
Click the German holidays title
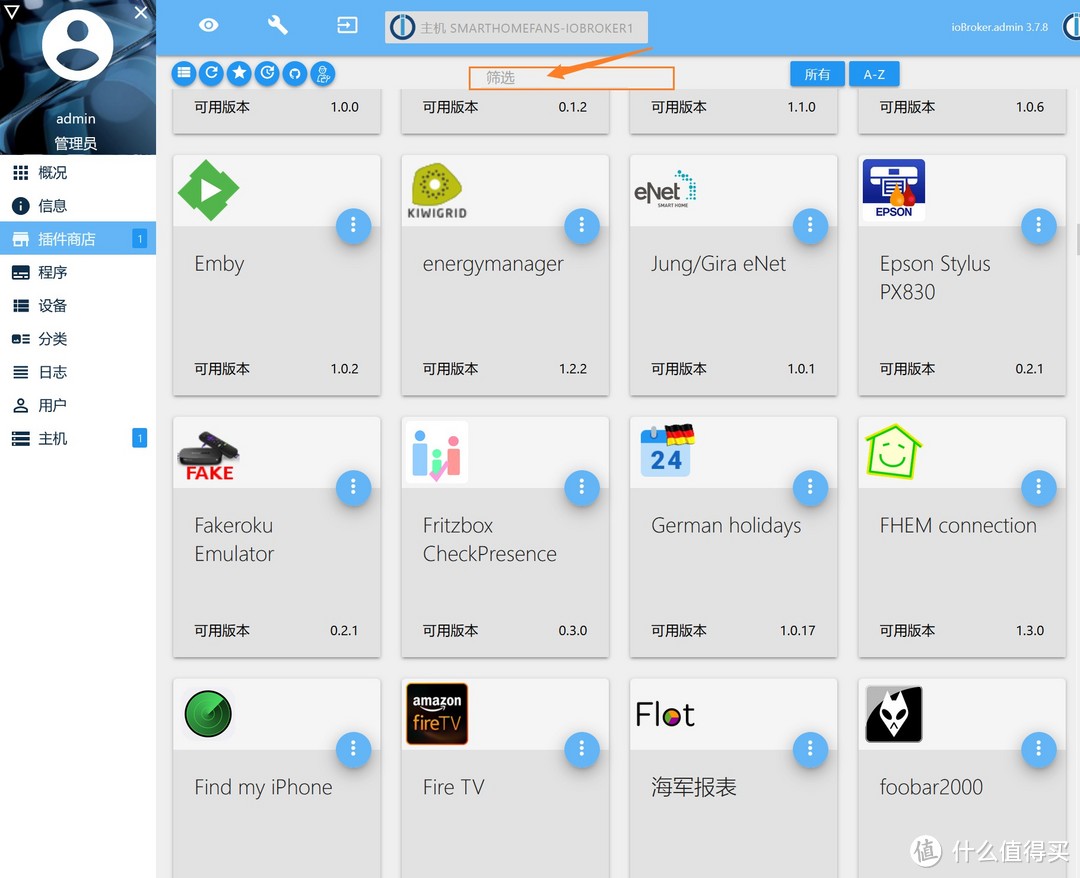click(726, 527)
